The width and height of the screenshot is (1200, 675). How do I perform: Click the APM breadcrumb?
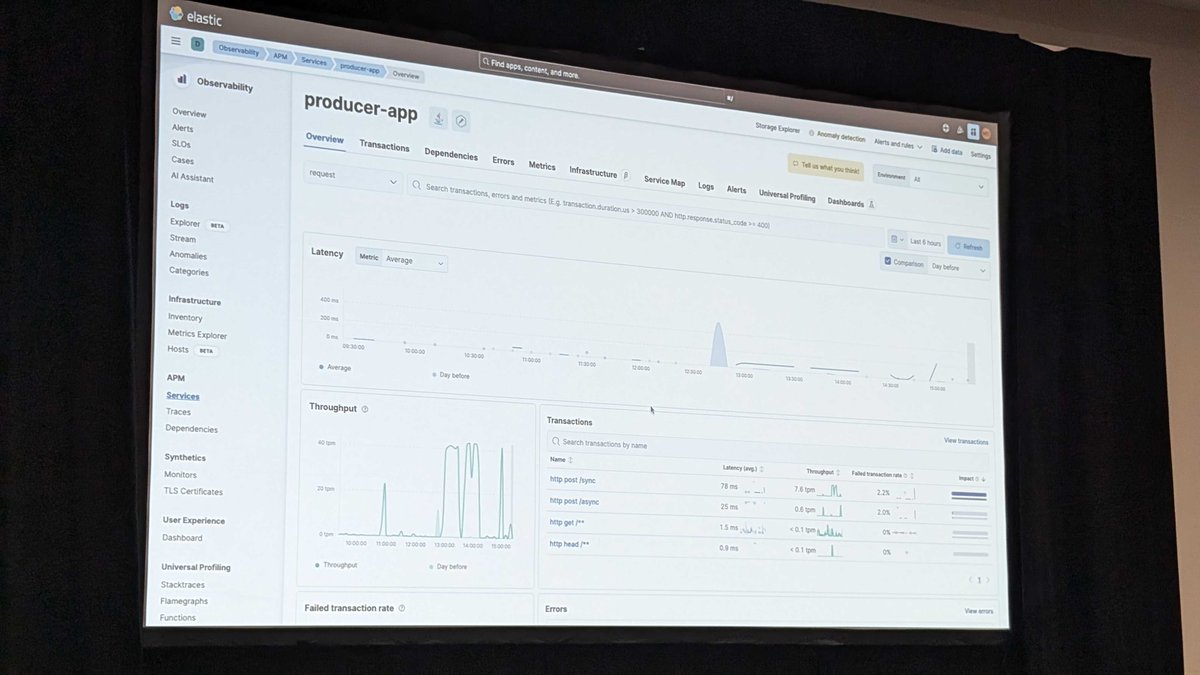coord(280,56)
